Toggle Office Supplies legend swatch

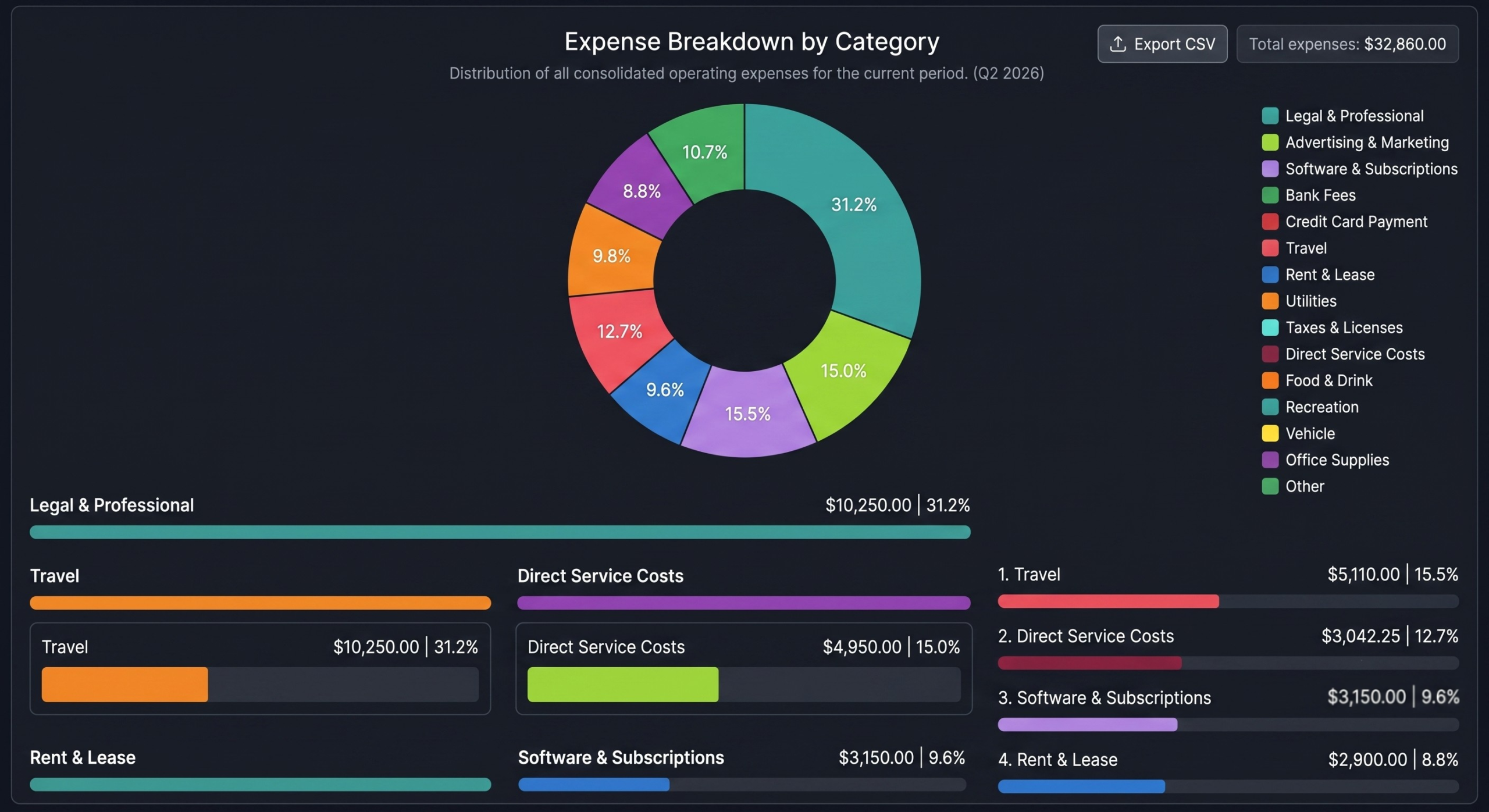click(1270, 460)
